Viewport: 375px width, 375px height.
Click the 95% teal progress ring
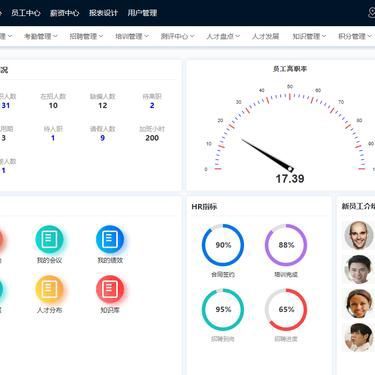(223, 309)
